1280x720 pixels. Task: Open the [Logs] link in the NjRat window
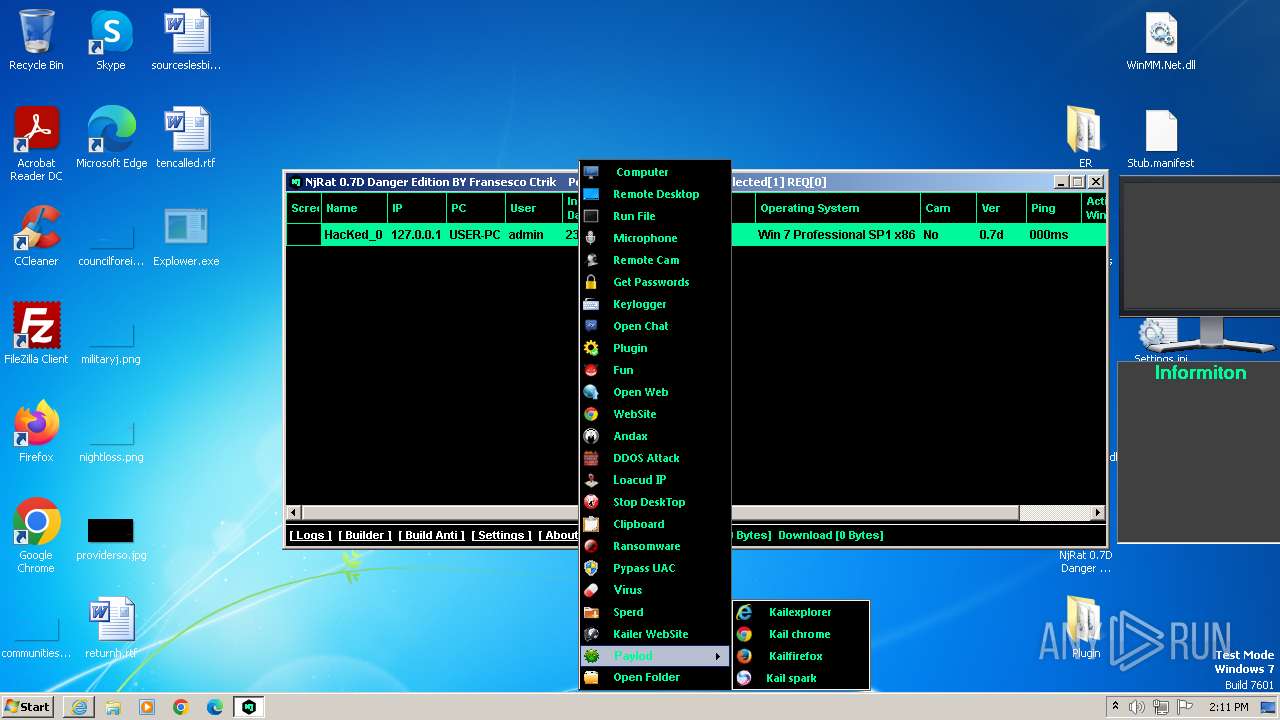(x=310, y=535)
